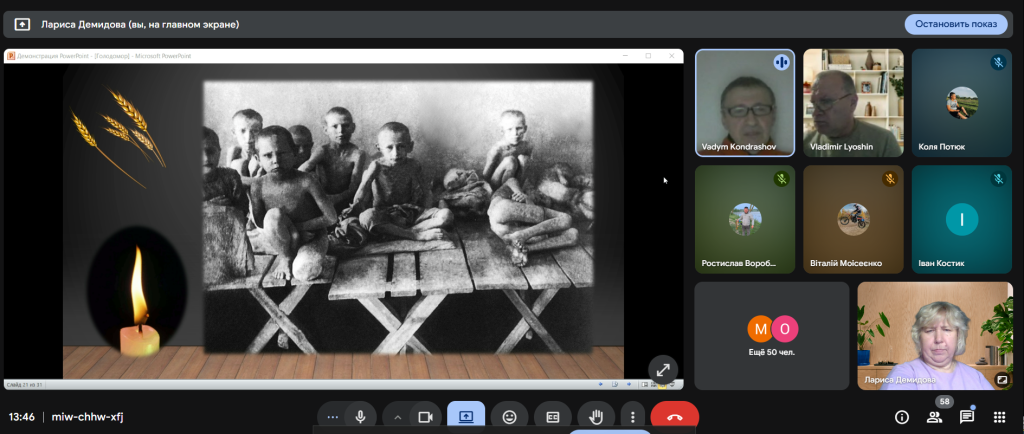
Task: Open audio settings via the three-dots next to the microphone
Action: [332, 417]
